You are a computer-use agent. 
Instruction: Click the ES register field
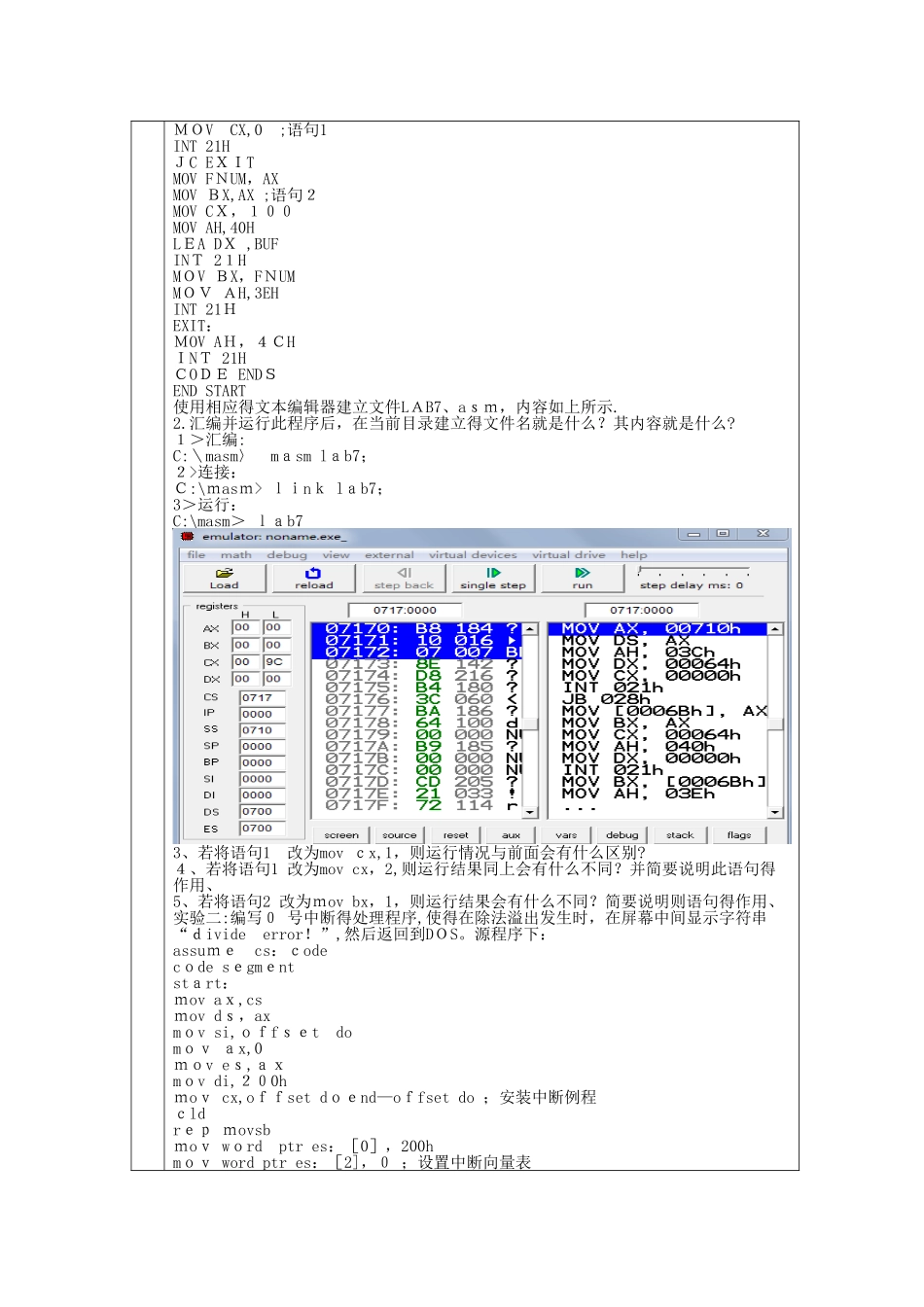pyautogui.click(x=263, y=829)
